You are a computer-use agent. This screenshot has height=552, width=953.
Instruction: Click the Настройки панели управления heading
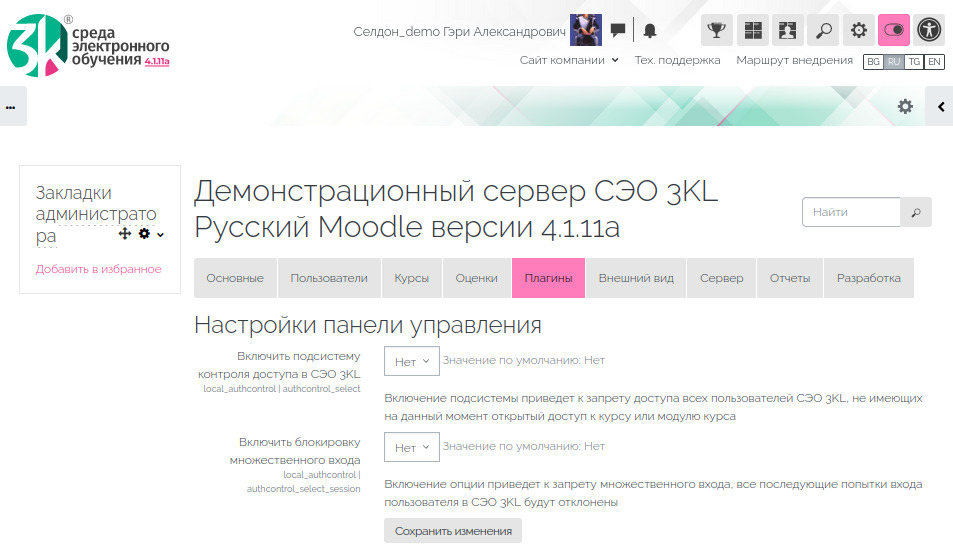(368, 325)
